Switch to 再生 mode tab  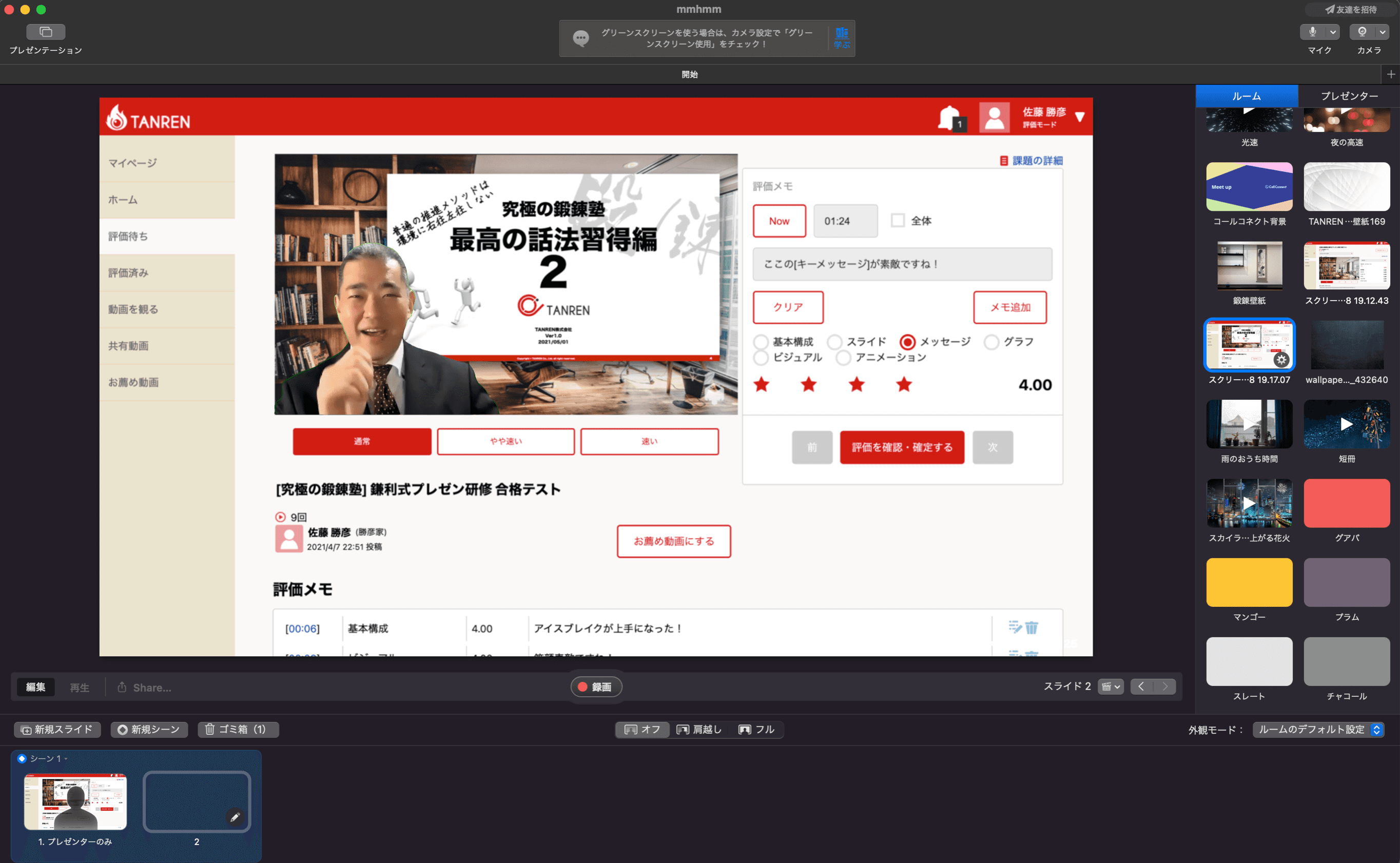pos(80,688)
